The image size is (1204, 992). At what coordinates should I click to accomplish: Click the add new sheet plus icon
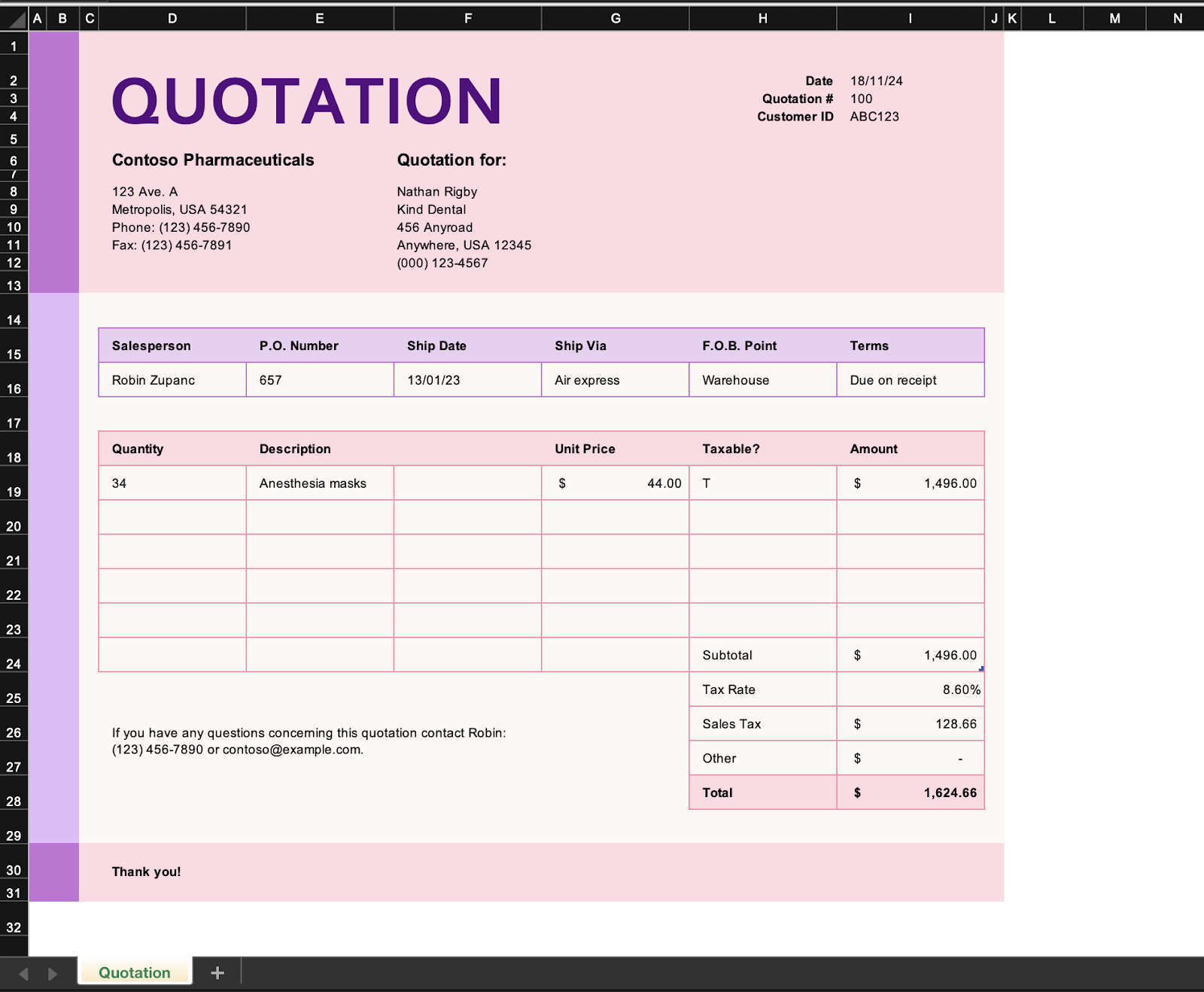pos(217,973)
